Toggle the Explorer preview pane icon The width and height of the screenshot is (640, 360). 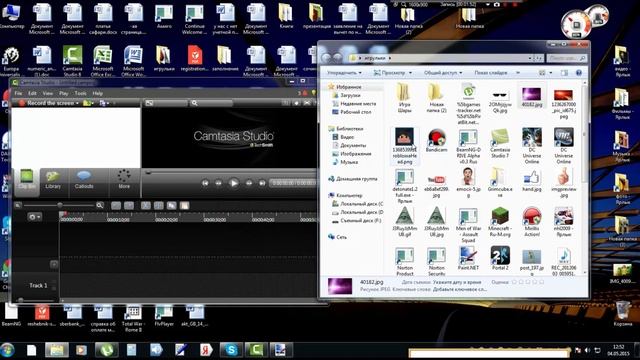[564, 73]
